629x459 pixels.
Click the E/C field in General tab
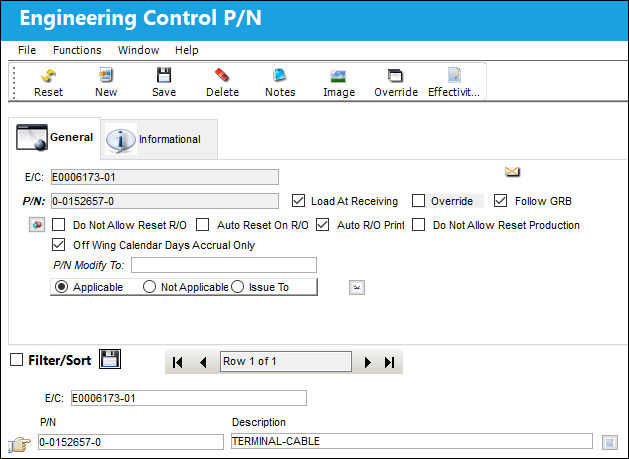tap(165, 177)
